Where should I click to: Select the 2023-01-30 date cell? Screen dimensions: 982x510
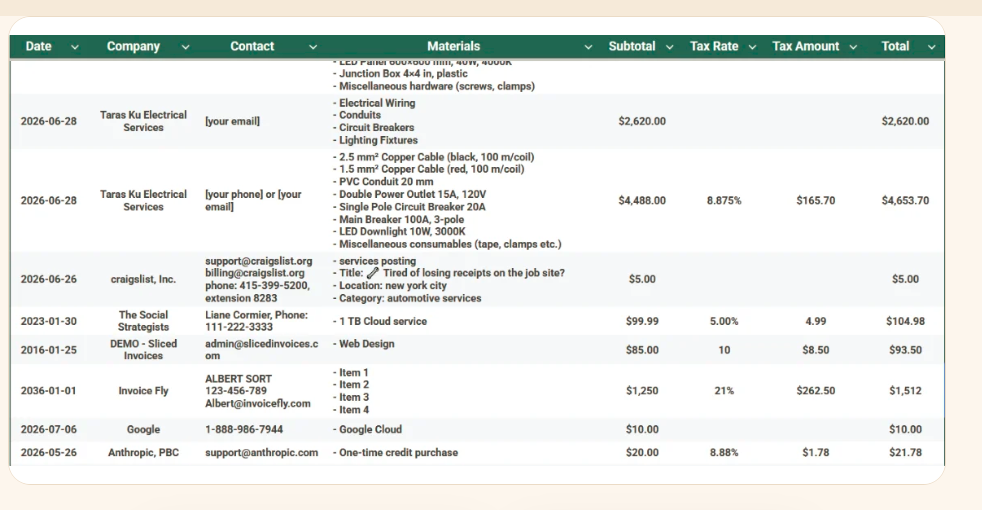[x=49, y=321]
